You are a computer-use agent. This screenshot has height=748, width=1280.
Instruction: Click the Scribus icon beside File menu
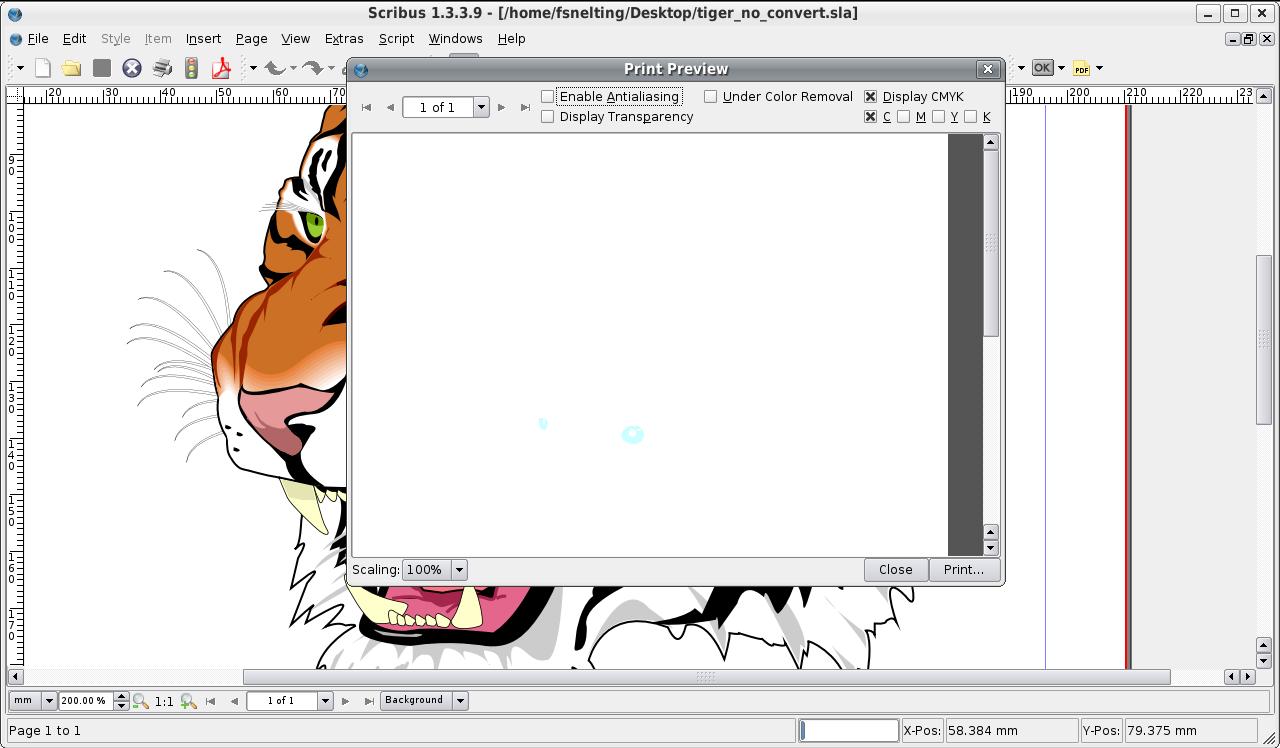click(15, 39)
